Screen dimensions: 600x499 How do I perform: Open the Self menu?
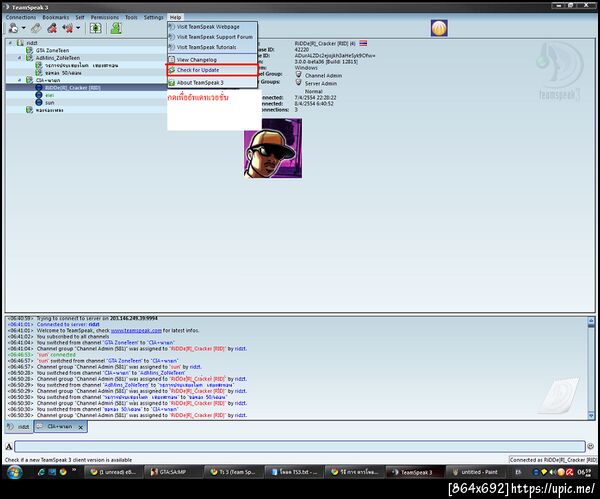point(80,17)
